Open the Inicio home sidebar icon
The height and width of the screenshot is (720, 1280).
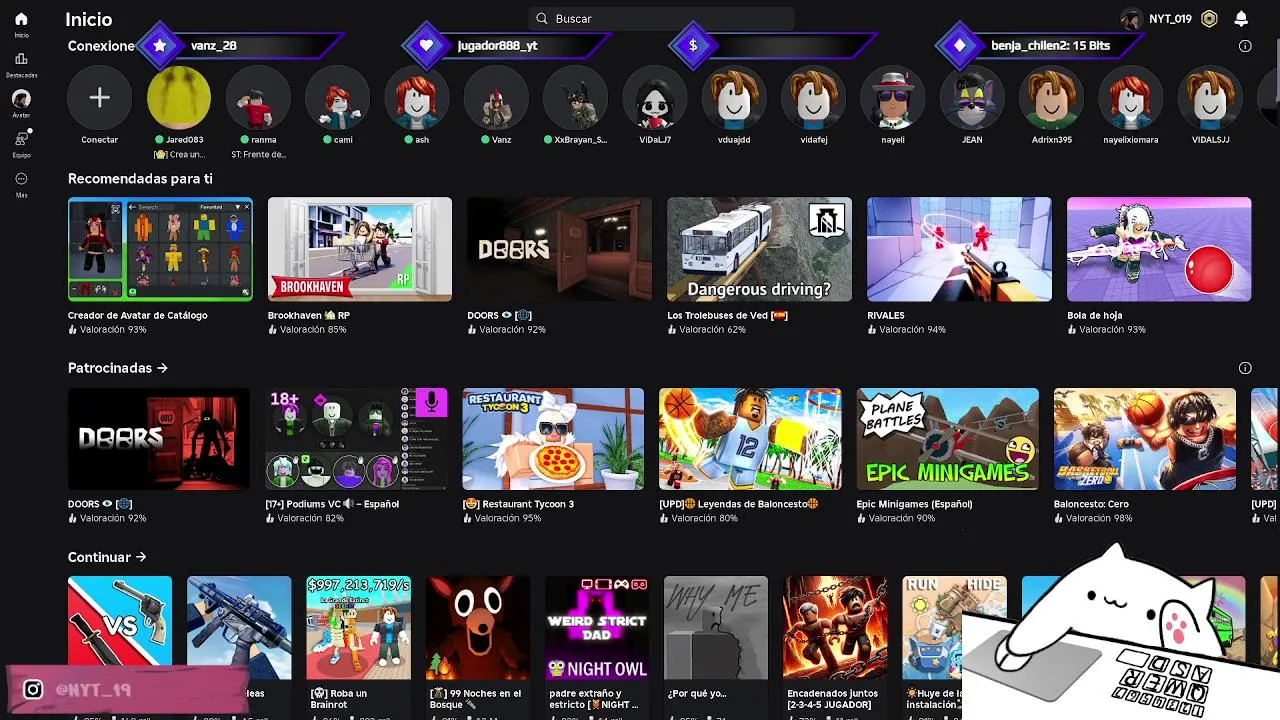[x=21, y=19]
